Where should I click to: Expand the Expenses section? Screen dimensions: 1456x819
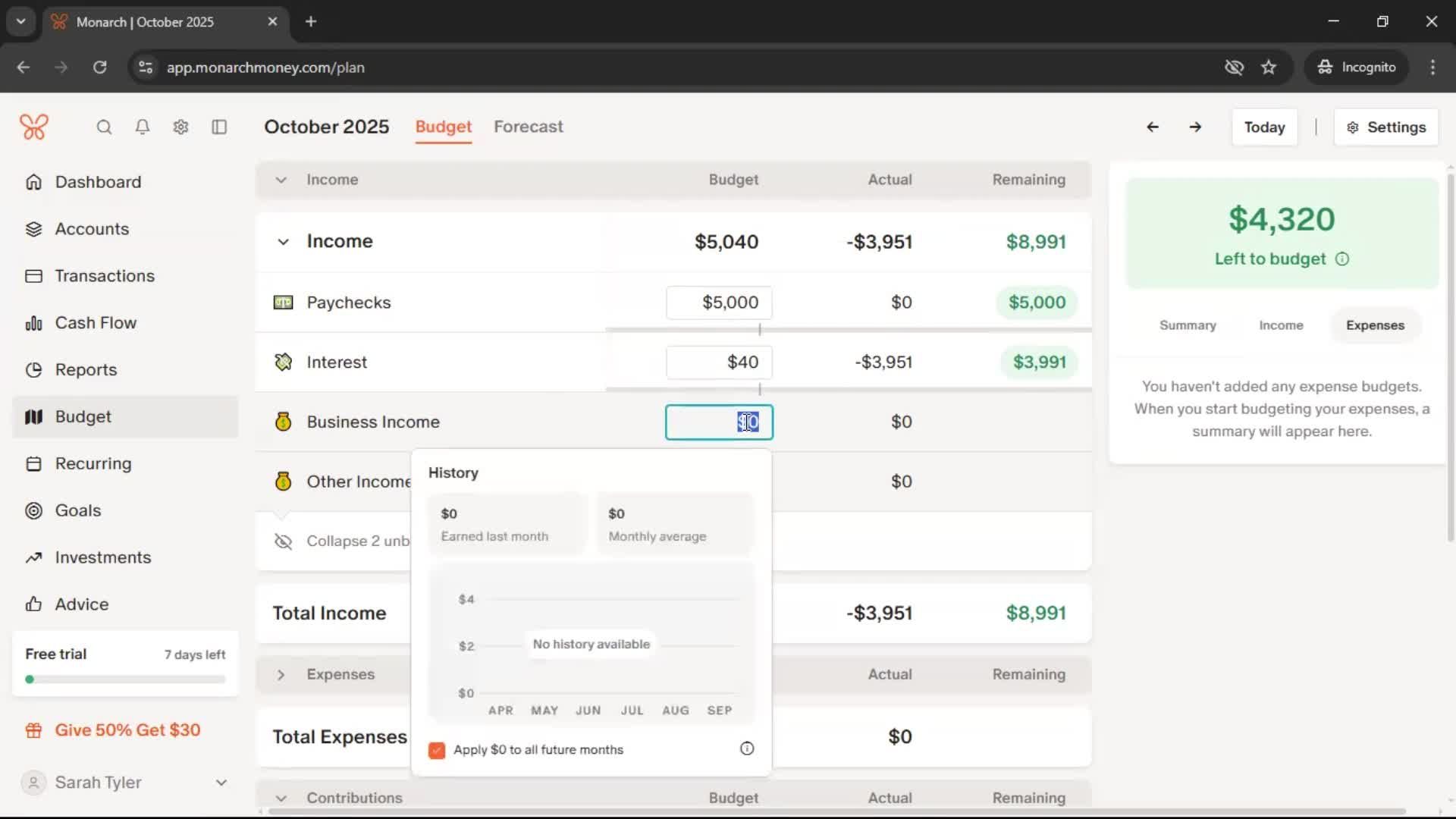point(281,675)
